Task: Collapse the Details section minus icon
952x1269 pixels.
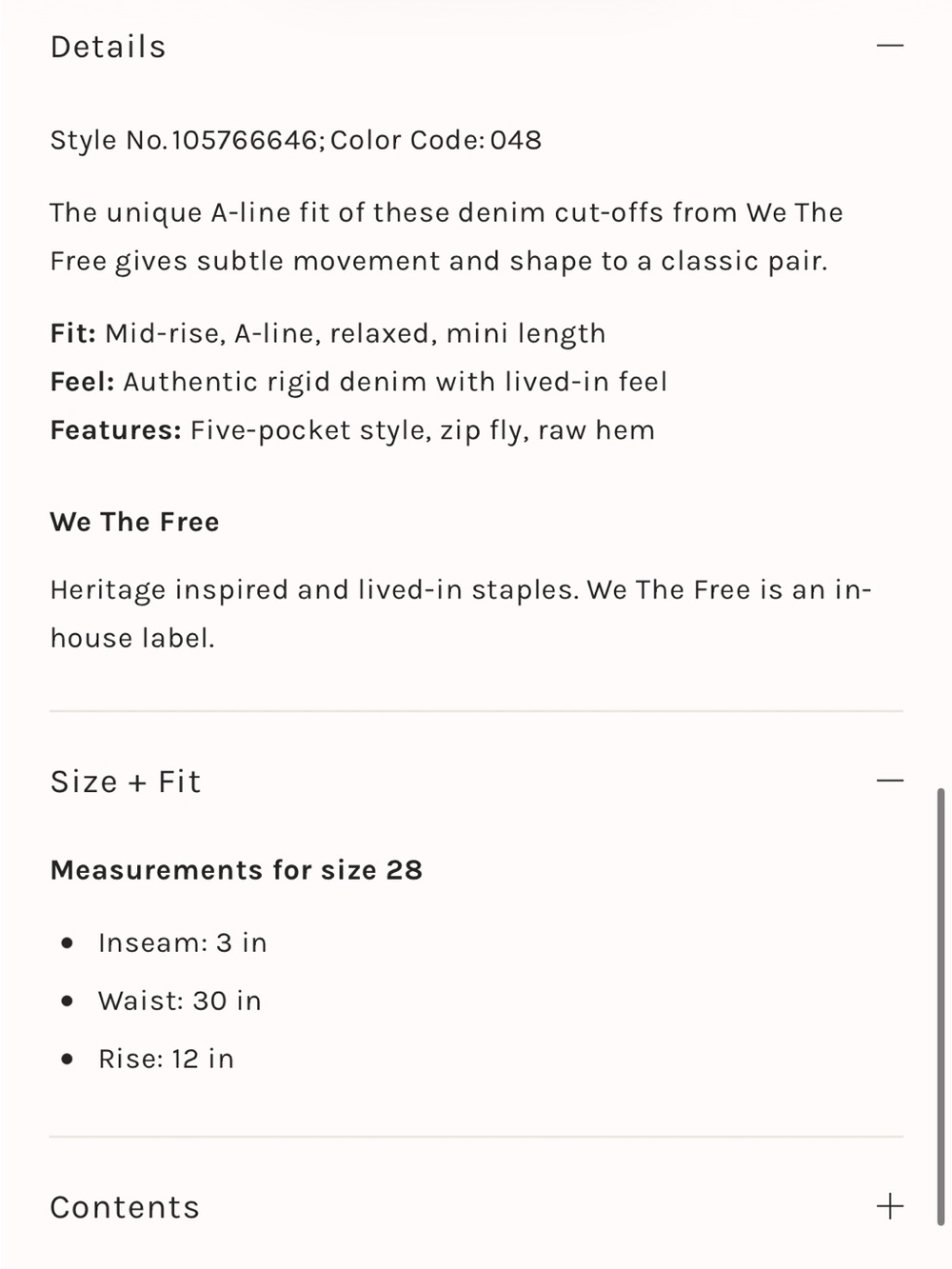Action: coord(890,46)
